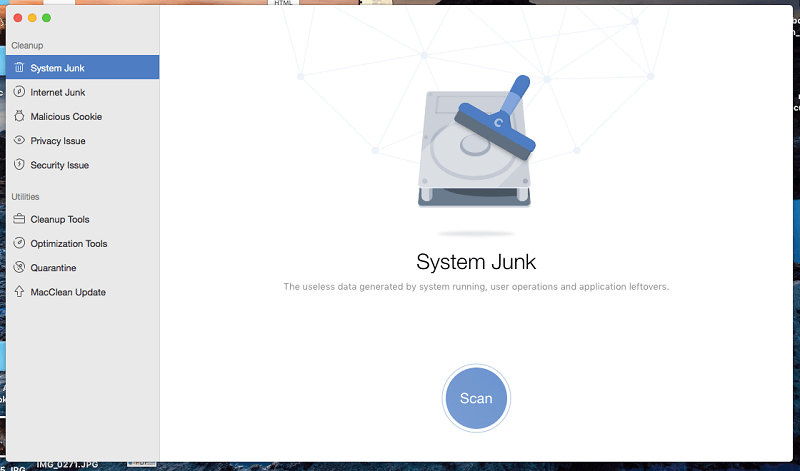Viewport: 800px width, 471px height.
Task: Click the Cleanup section header
Action: coord(27,45)
